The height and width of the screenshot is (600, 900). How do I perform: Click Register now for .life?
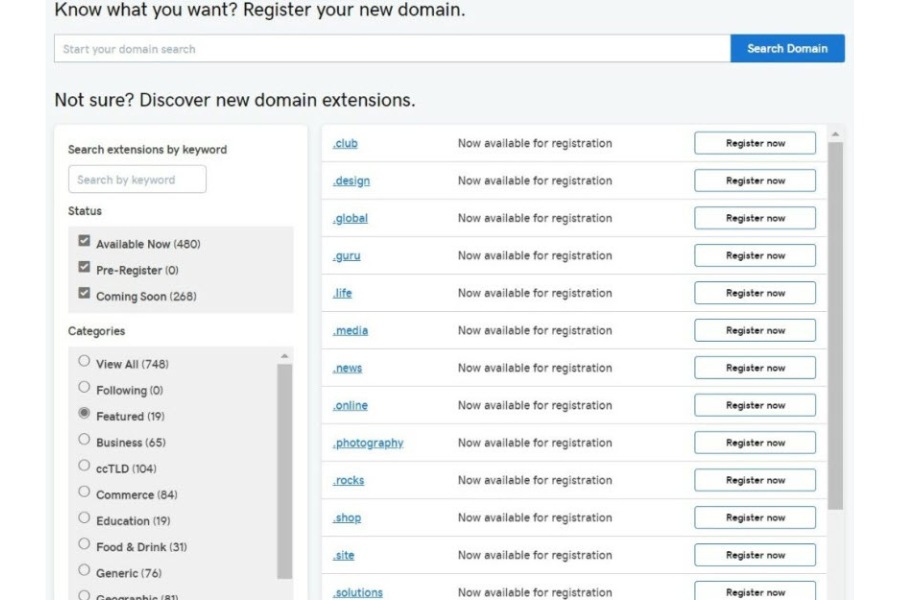pyautogui.click(x=755, y=293)
